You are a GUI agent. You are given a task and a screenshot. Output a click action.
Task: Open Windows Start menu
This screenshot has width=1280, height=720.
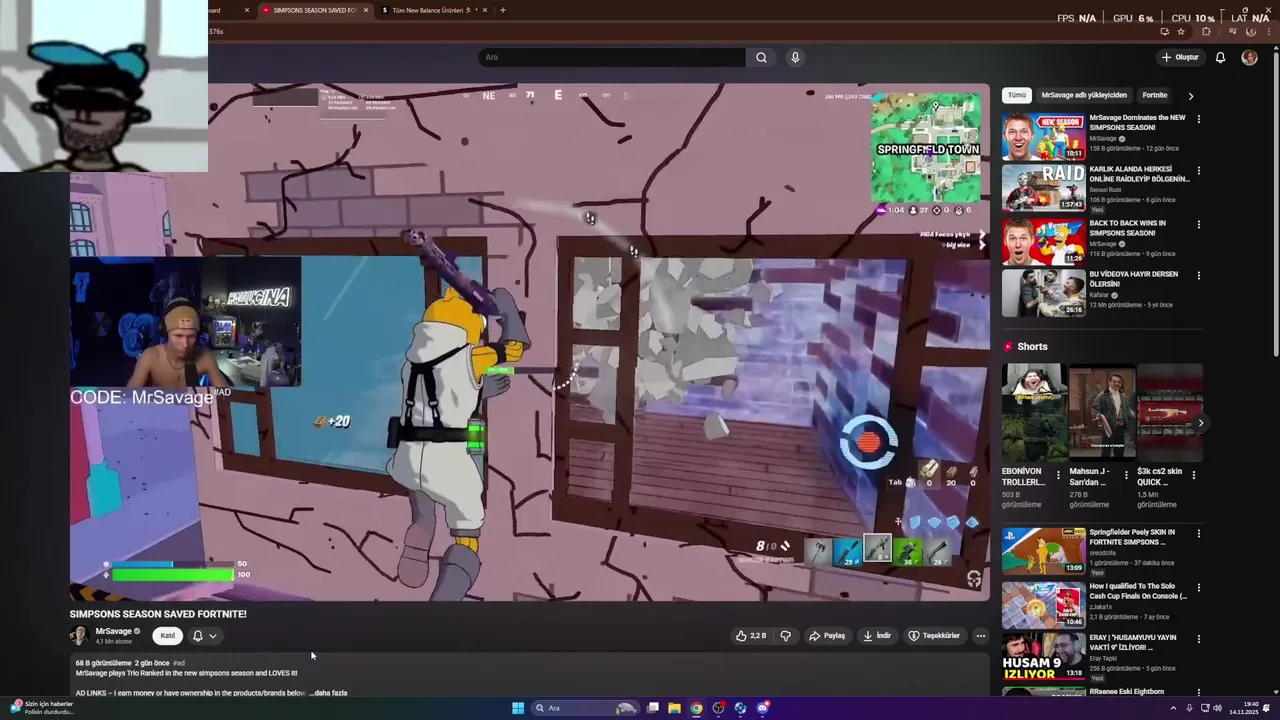tap(518, 708)
